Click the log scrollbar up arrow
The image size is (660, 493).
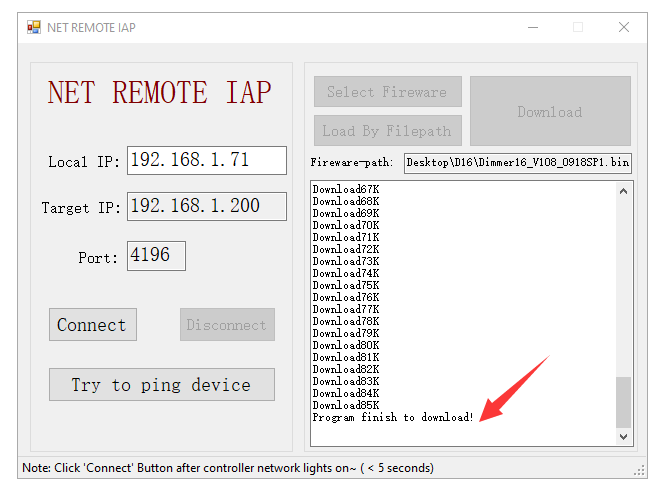[624, 191]
